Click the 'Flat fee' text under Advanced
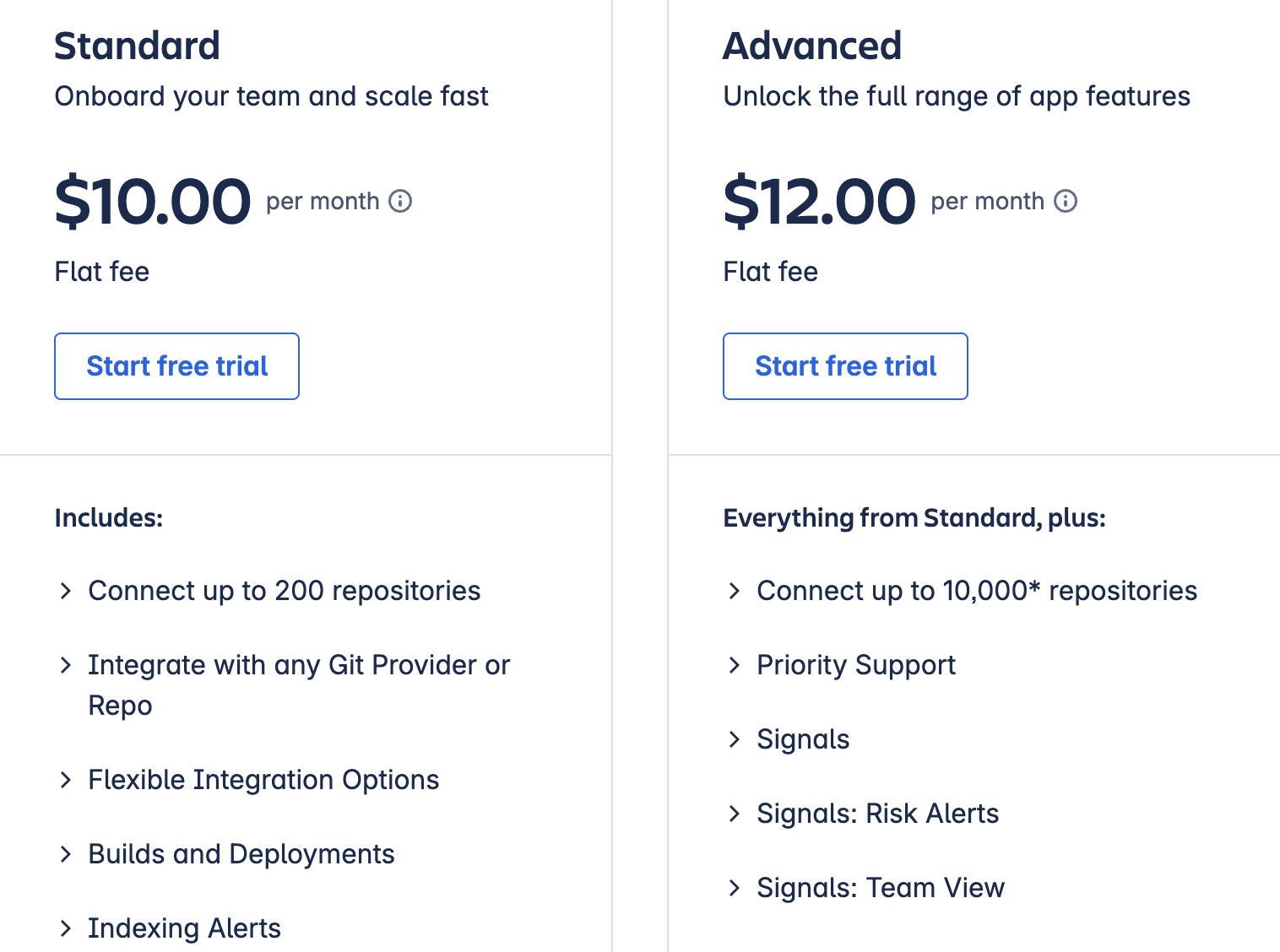The image size is (1280, 952). pos(770,271)
